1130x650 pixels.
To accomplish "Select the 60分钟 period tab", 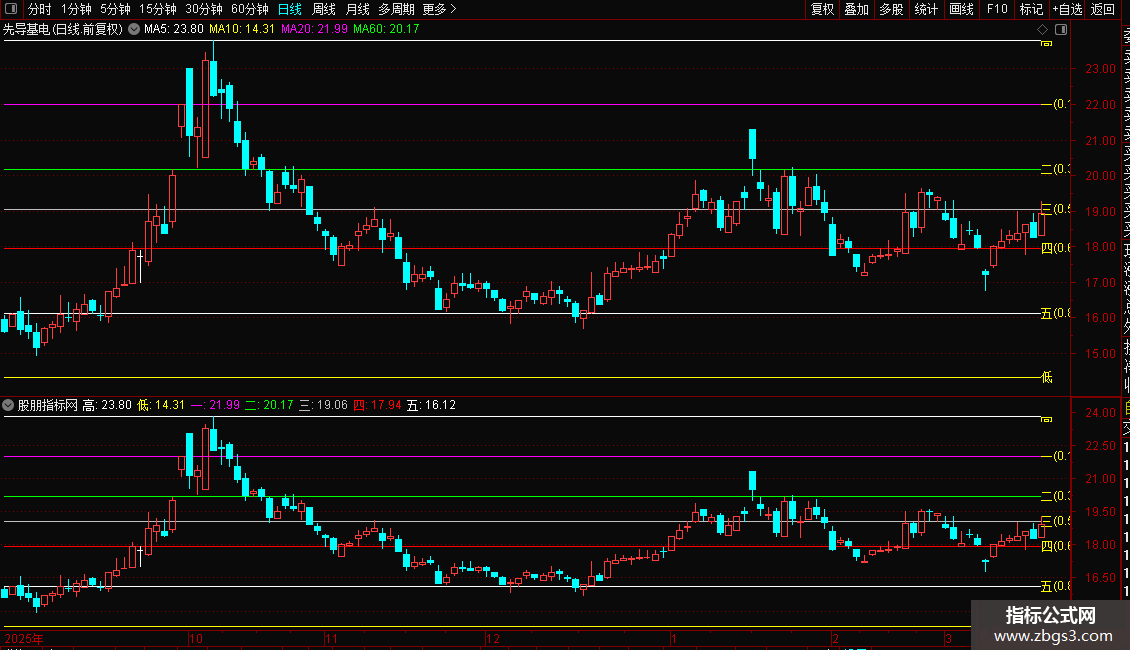I will tap(250, 9).
